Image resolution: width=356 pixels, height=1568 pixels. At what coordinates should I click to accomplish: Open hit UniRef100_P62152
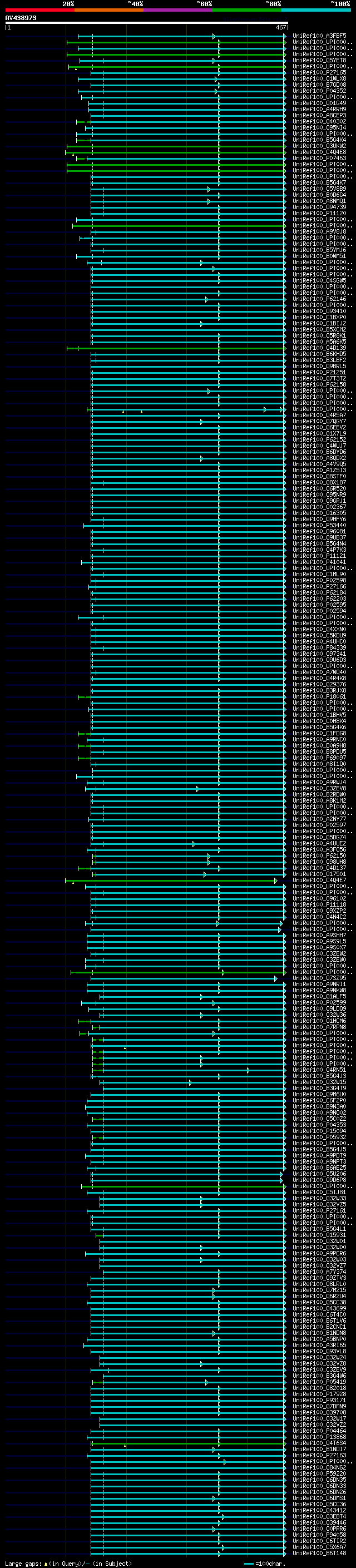tap(319, 440)
